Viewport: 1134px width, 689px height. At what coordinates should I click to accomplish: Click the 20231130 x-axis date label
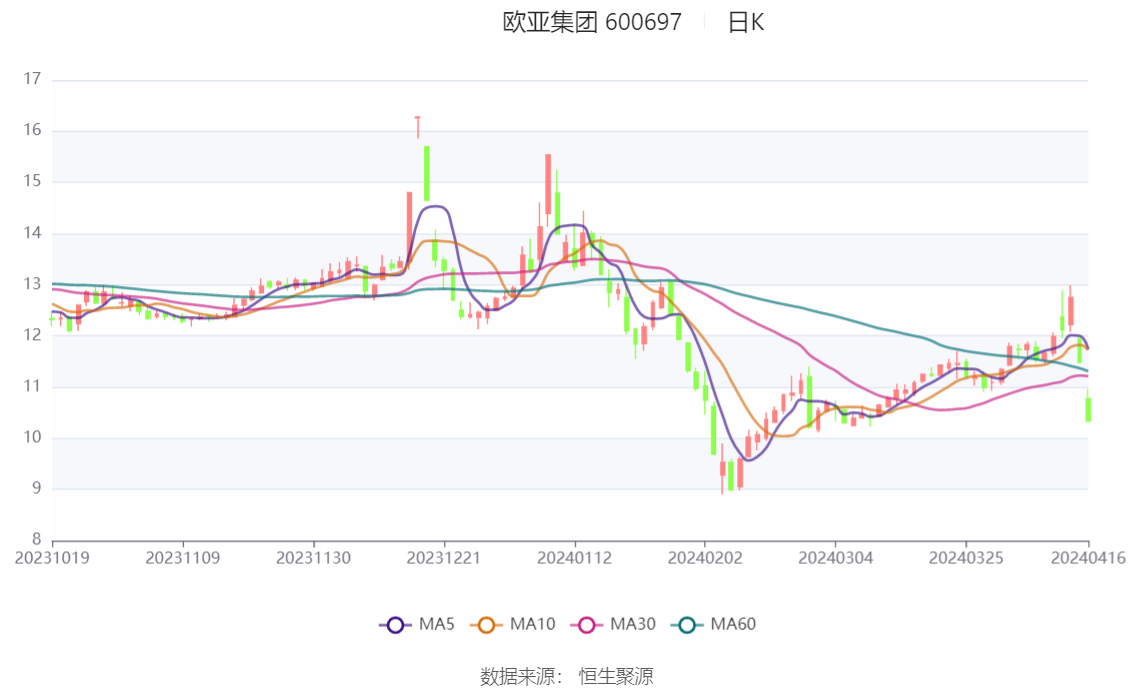click(313, 558)
